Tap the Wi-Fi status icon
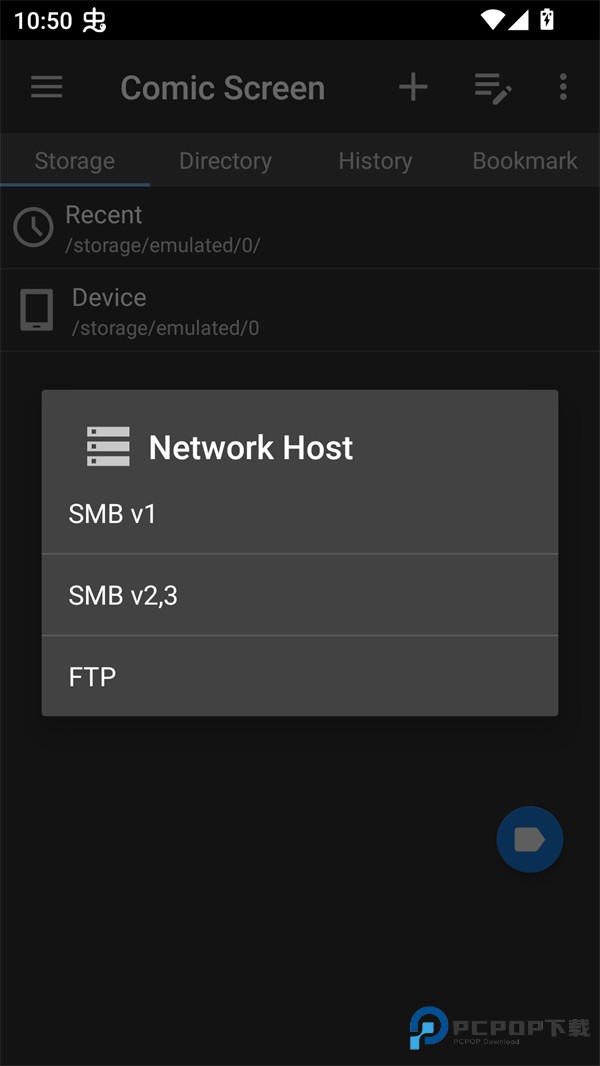The height and width of the screenshot is (1066, 600). 492,19
